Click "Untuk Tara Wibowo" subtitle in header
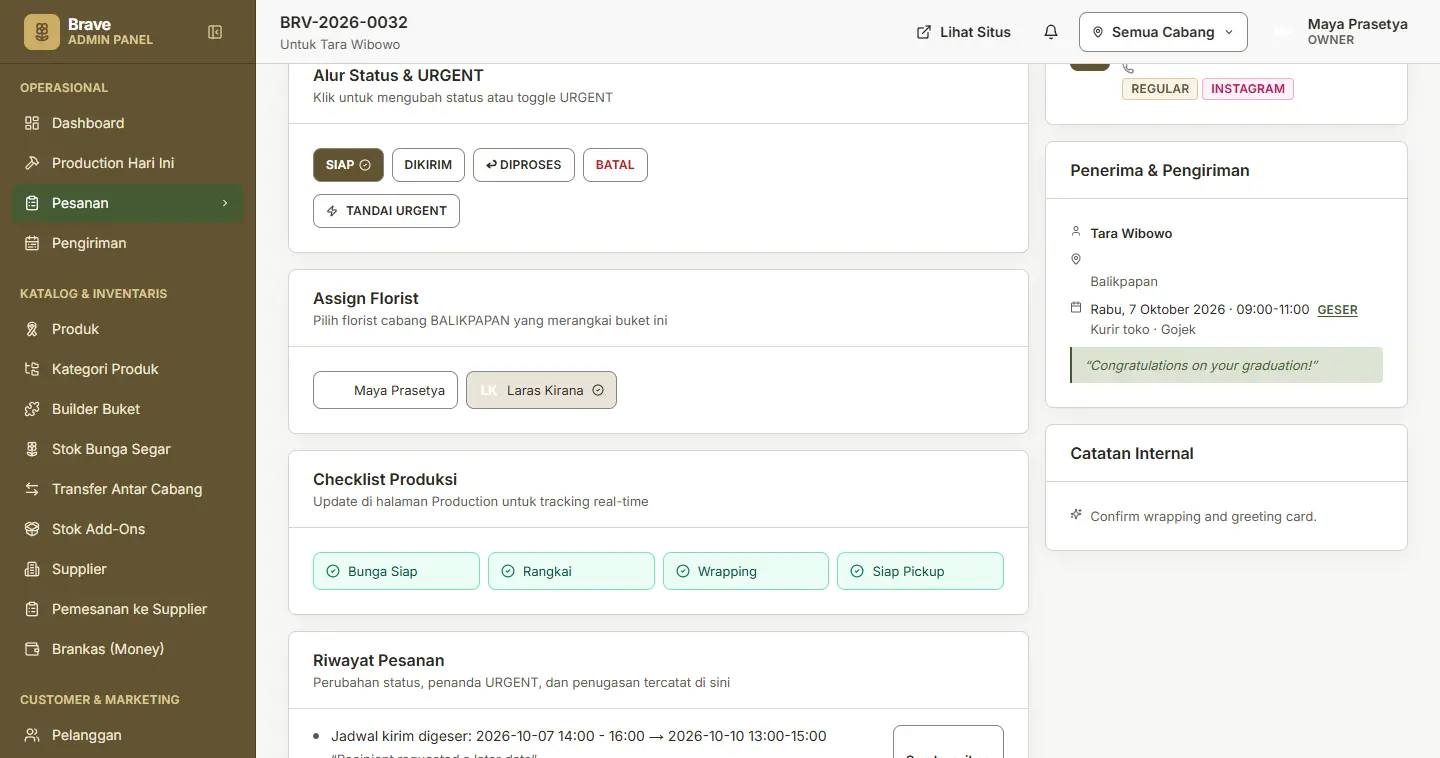 [340, 45]
